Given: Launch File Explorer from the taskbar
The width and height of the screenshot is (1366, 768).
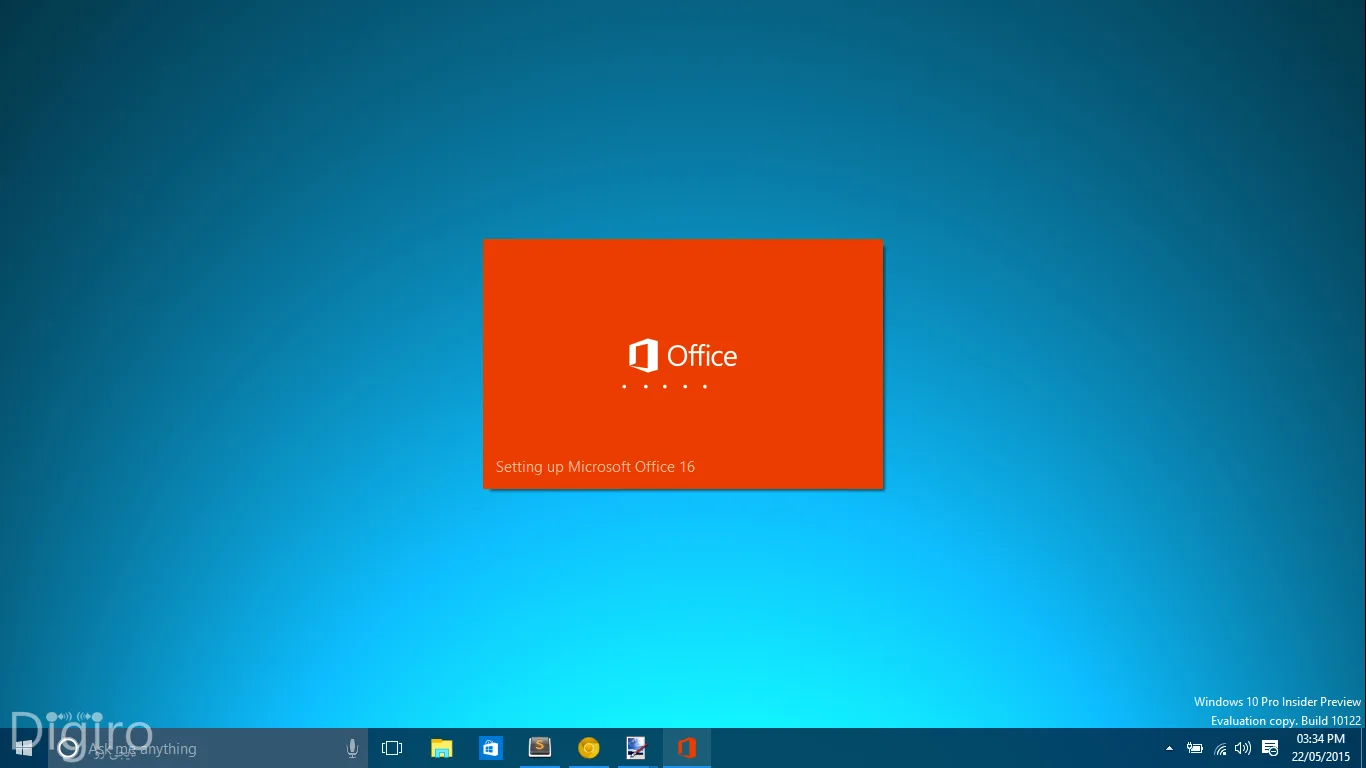Looking at the screenshot, I should click(441, 748).
